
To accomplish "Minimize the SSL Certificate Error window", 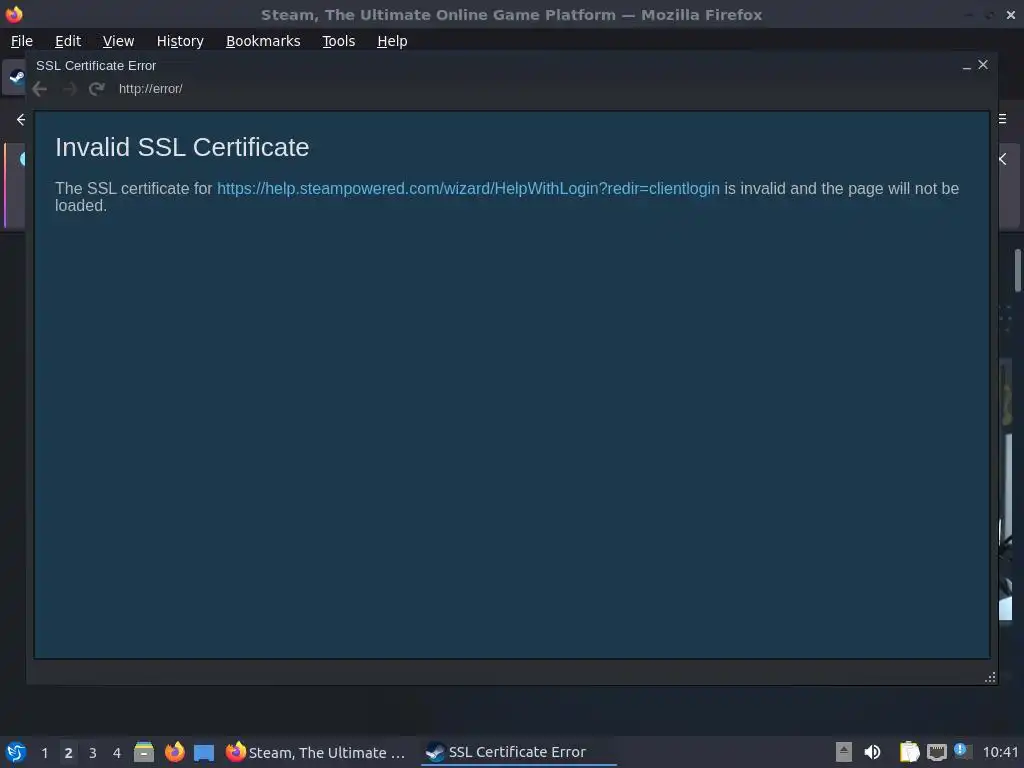I will [967, 66].
